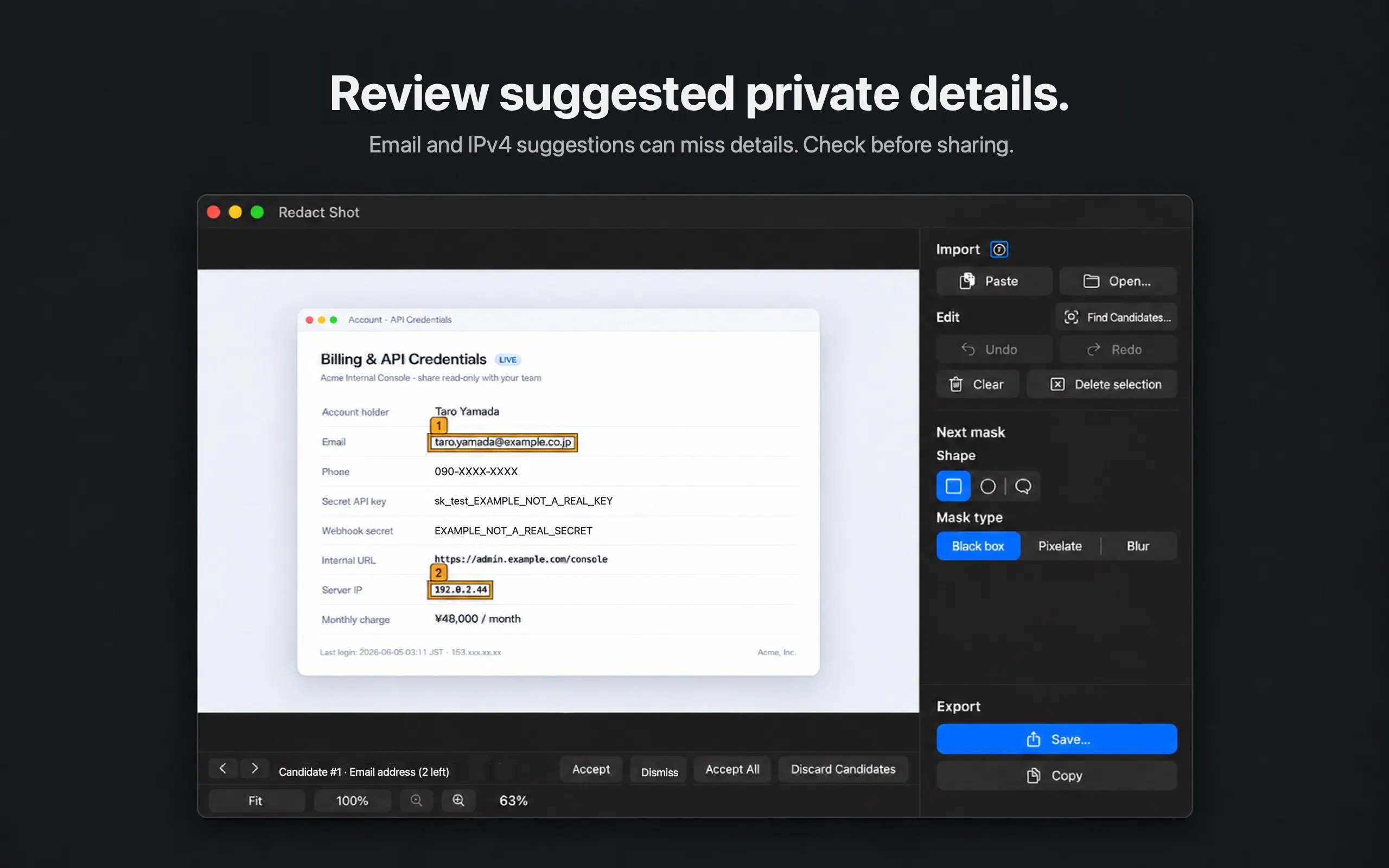The image size is (1389, 868).
Task: Click the ¥48,000 / month charge
Action: point(477,618)
